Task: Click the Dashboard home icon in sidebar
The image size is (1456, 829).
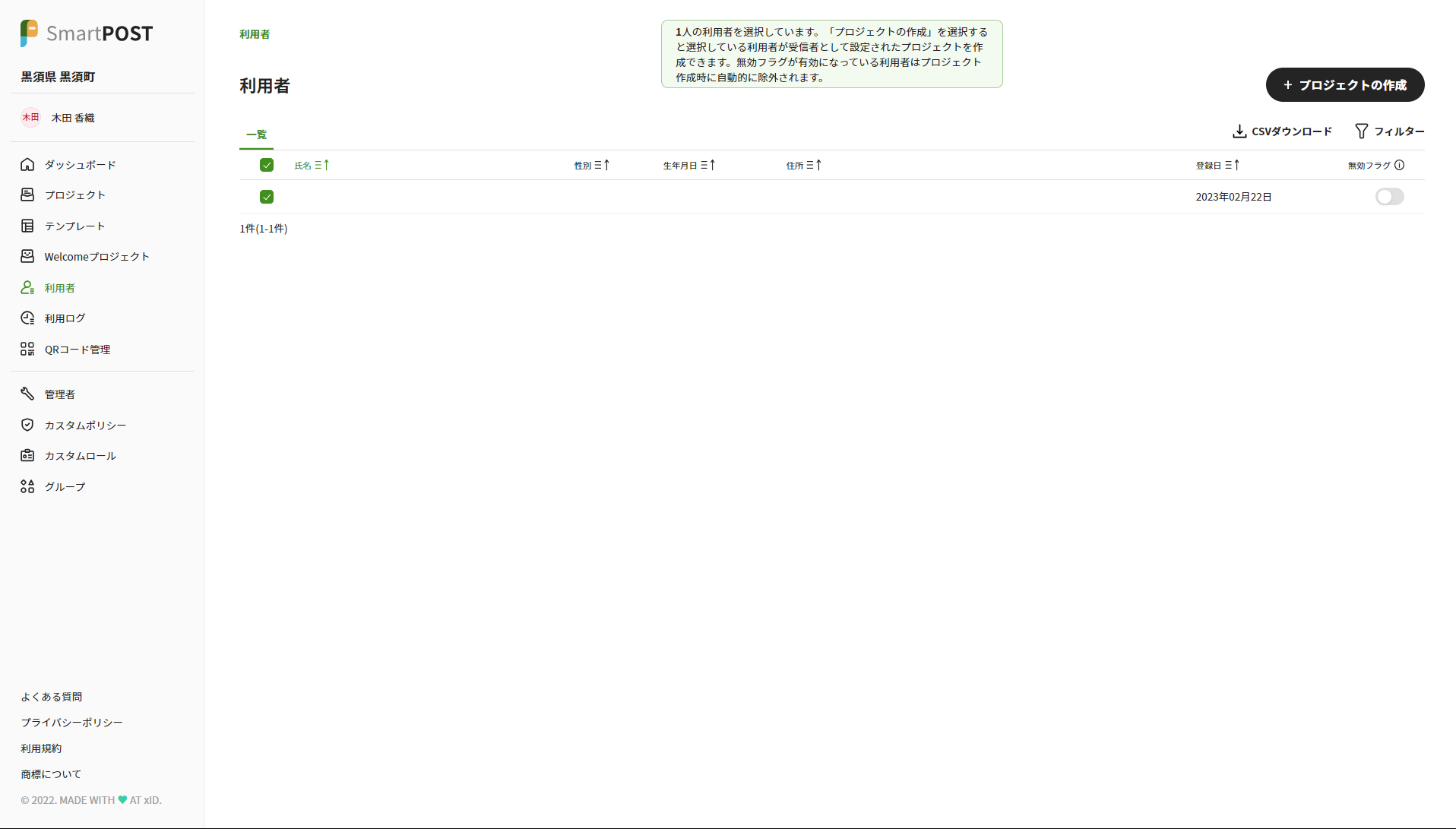Action: point(27,164)
